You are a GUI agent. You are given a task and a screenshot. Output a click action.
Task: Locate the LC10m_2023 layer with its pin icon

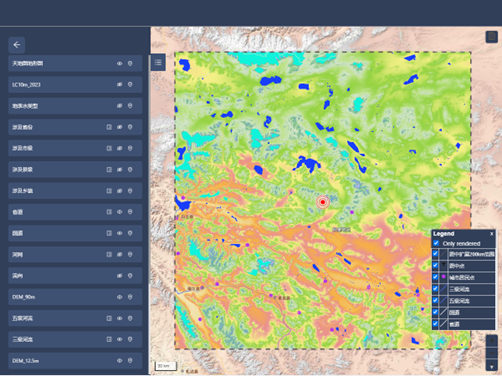click(x=130, y=84)
